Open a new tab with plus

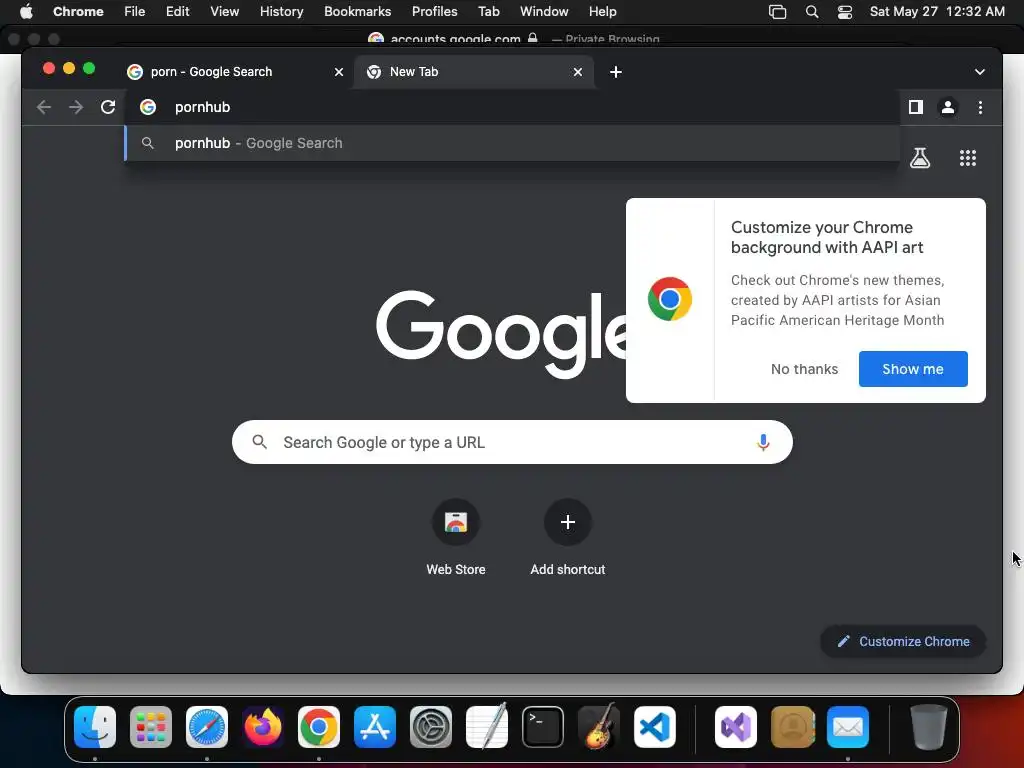tap(615, 72)
